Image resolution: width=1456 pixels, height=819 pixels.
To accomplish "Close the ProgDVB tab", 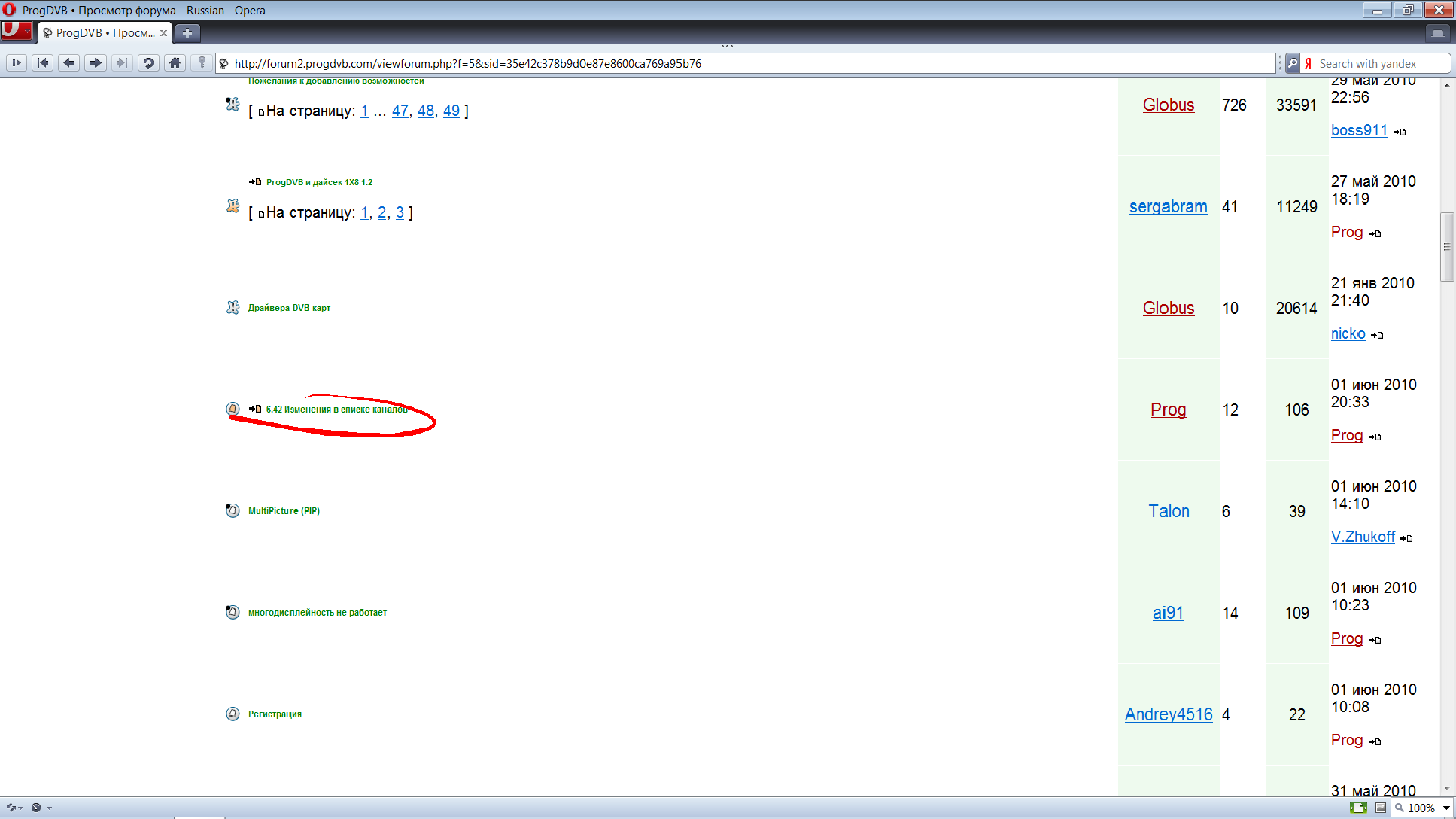I will click(x=163, y=33).
